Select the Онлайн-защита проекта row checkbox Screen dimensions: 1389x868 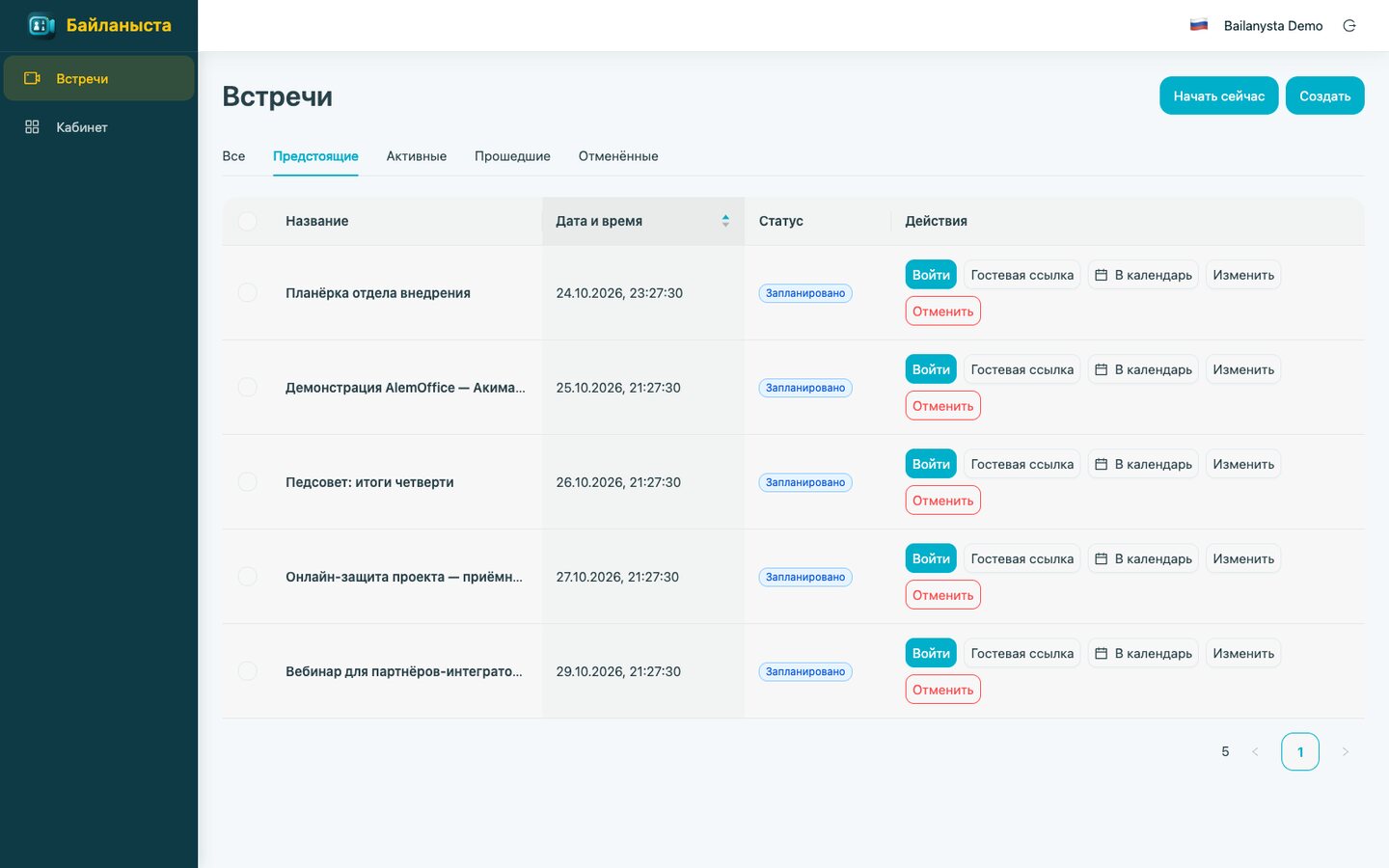(248, 576)
